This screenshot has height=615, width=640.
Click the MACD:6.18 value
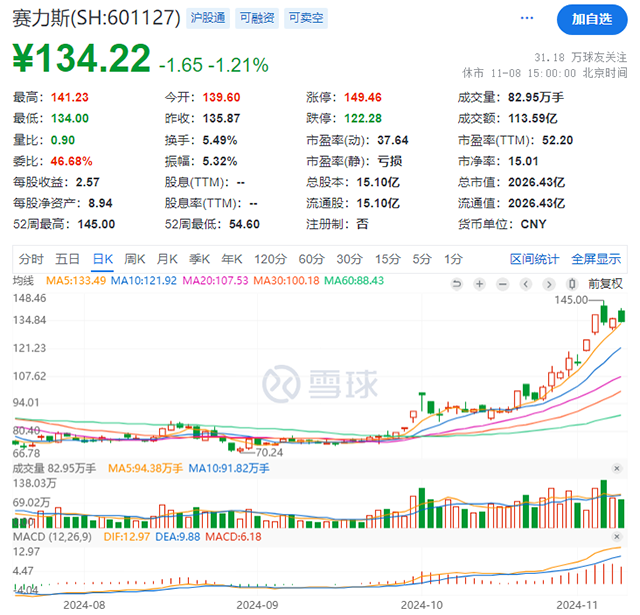pos(233,537)
